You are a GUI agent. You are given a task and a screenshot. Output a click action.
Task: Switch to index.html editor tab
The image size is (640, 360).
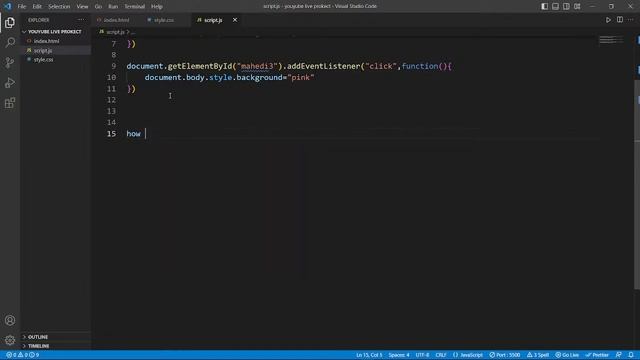(x=116, y=20)
